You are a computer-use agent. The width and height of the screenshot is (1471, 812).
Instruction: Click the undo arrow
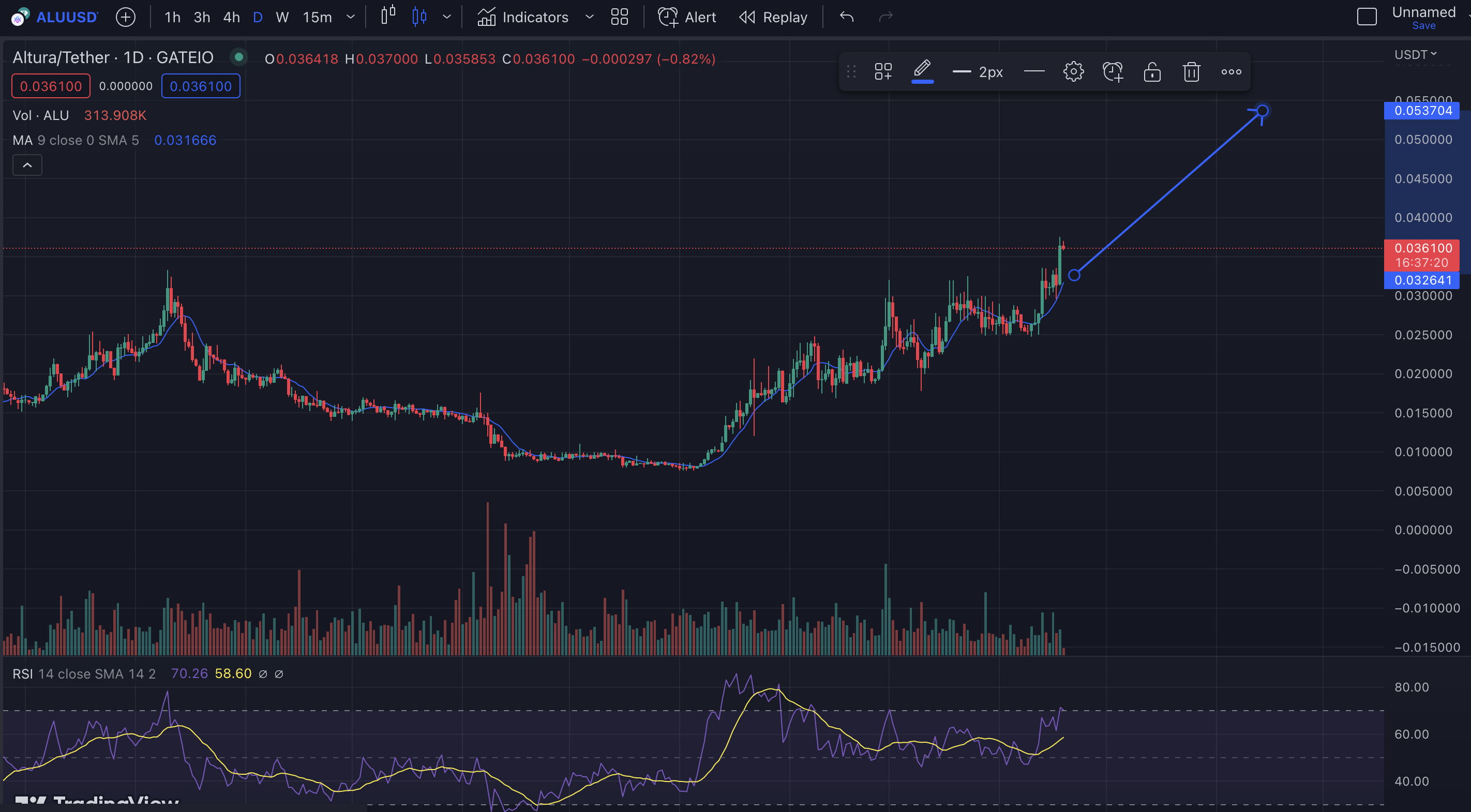point(846,17)
